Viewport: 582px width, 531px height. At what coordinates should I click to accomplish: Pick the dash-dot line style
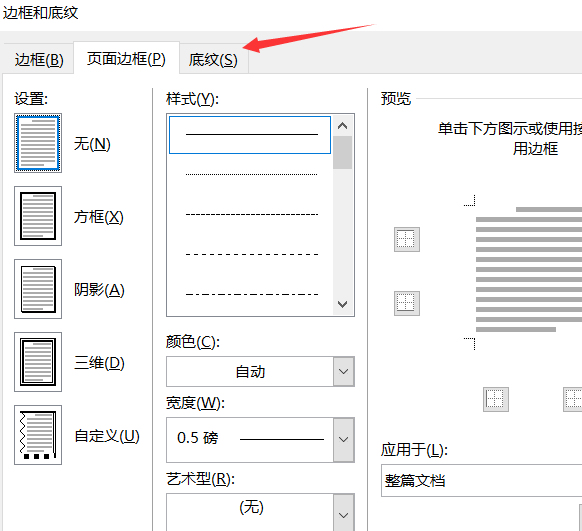(251, 294)
